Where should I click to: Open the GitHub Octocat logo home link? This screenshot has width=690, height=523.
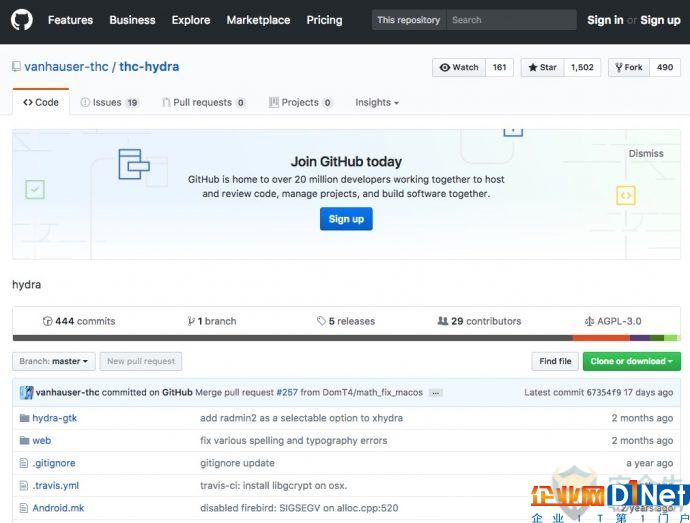(22, 20)
